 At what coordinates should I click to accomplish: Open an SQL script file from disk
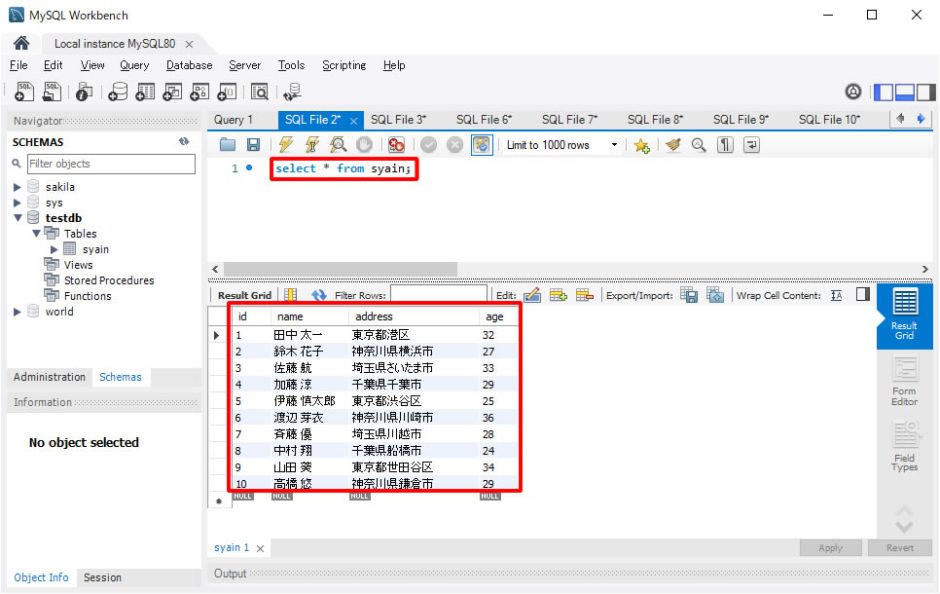(226, 145)
